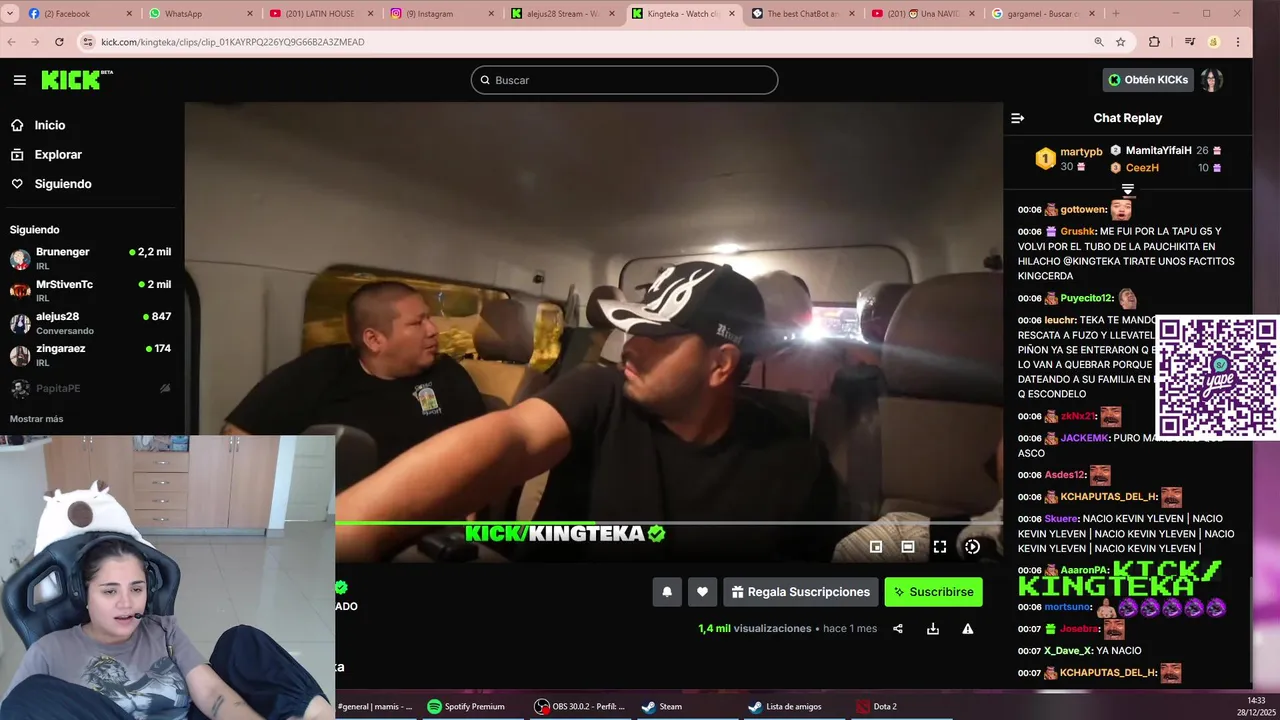Open Siguiendo in the sidebar

pos(62,184)
